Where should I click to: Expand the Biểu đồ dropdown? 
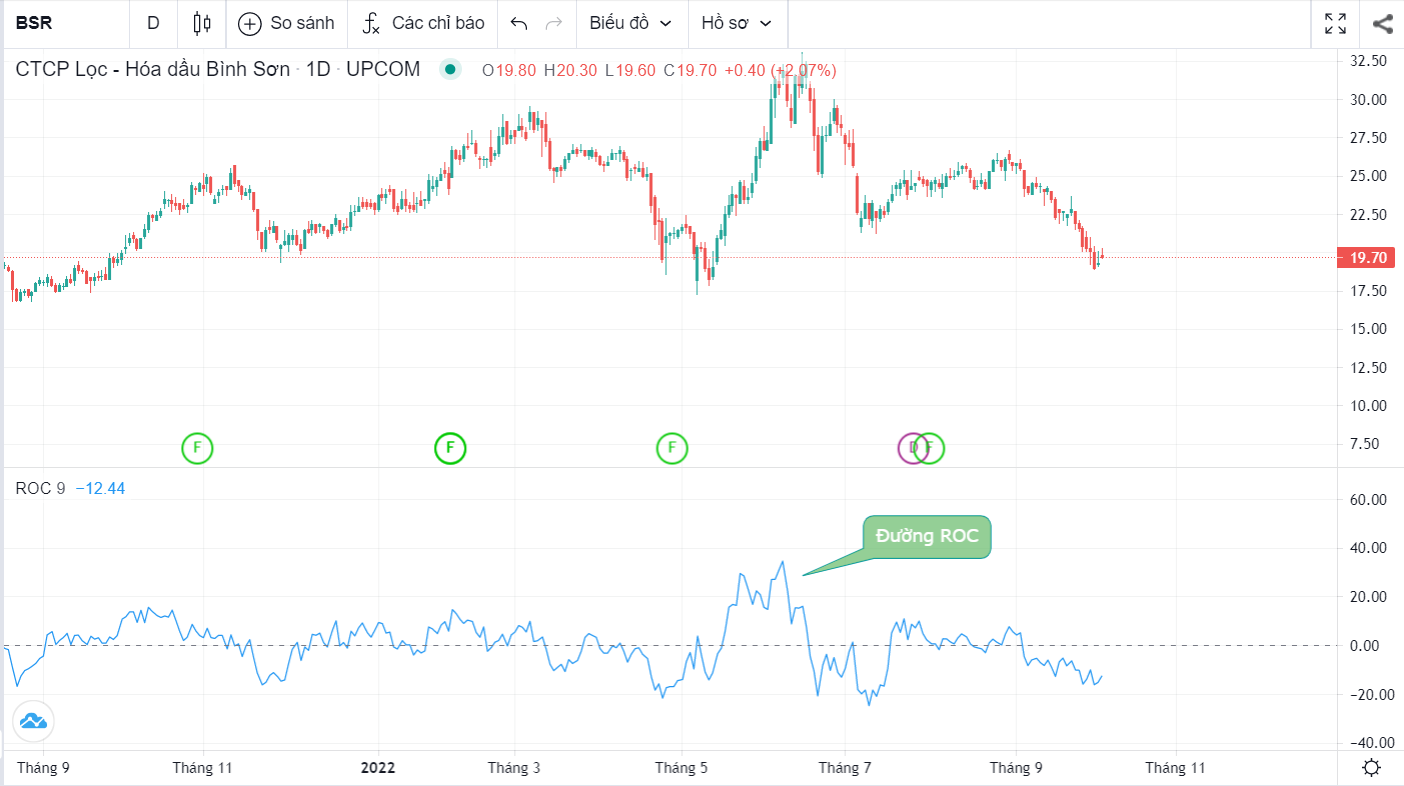click(x=631, y=23)
